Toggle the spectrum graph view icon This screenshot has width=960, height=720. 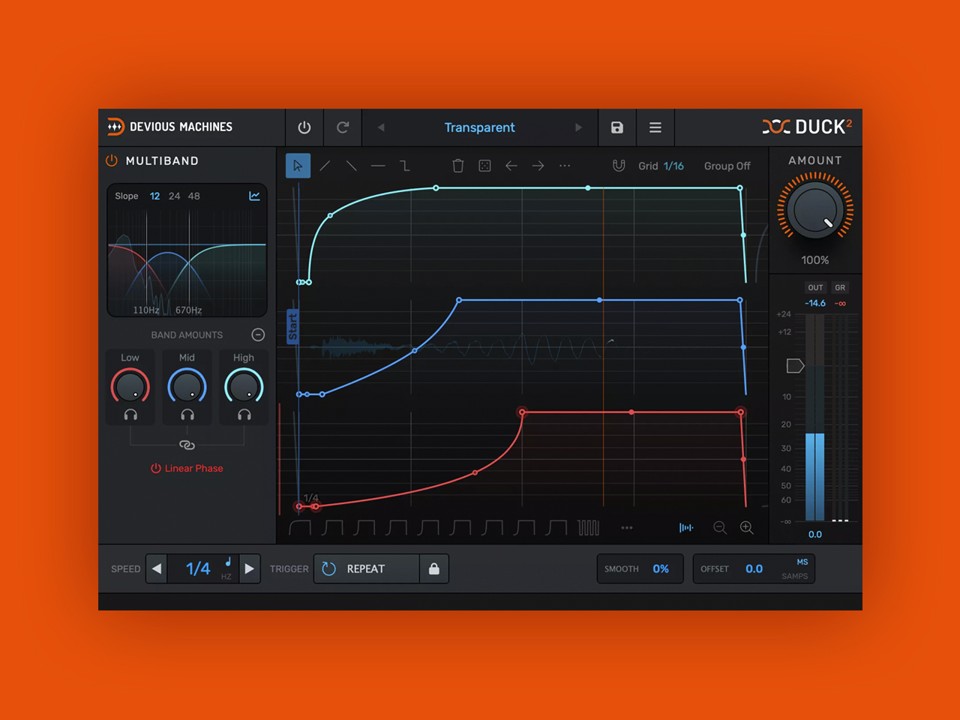pyautogui.click(x=254, y=196)
